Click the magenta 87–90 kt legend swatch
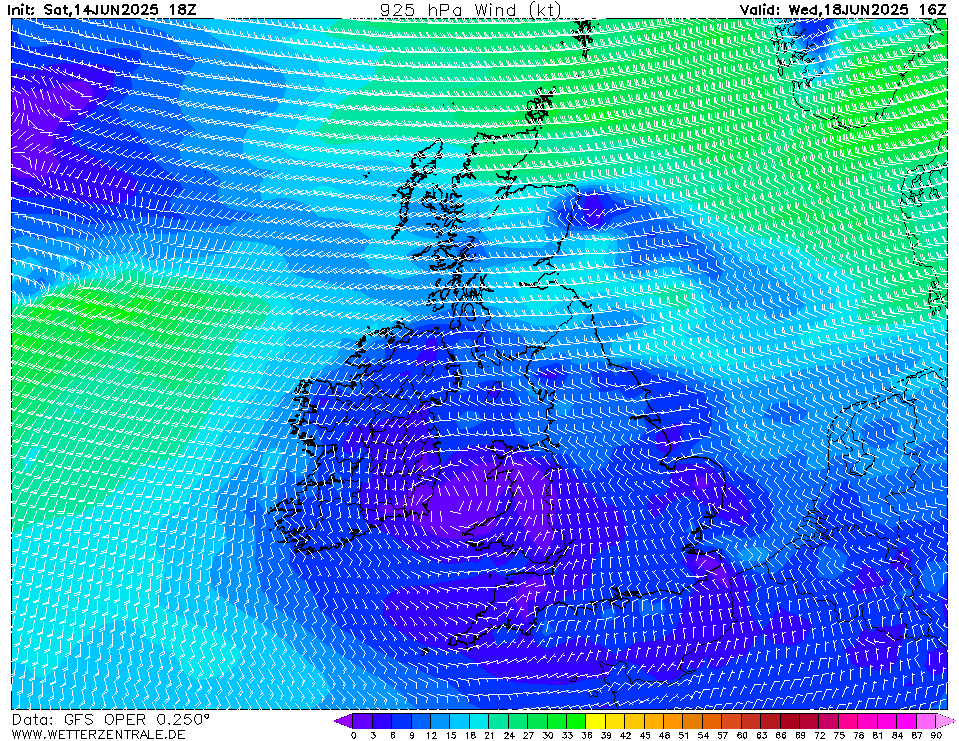This screenshot has width=959, height=741. [x=926, y=721]
